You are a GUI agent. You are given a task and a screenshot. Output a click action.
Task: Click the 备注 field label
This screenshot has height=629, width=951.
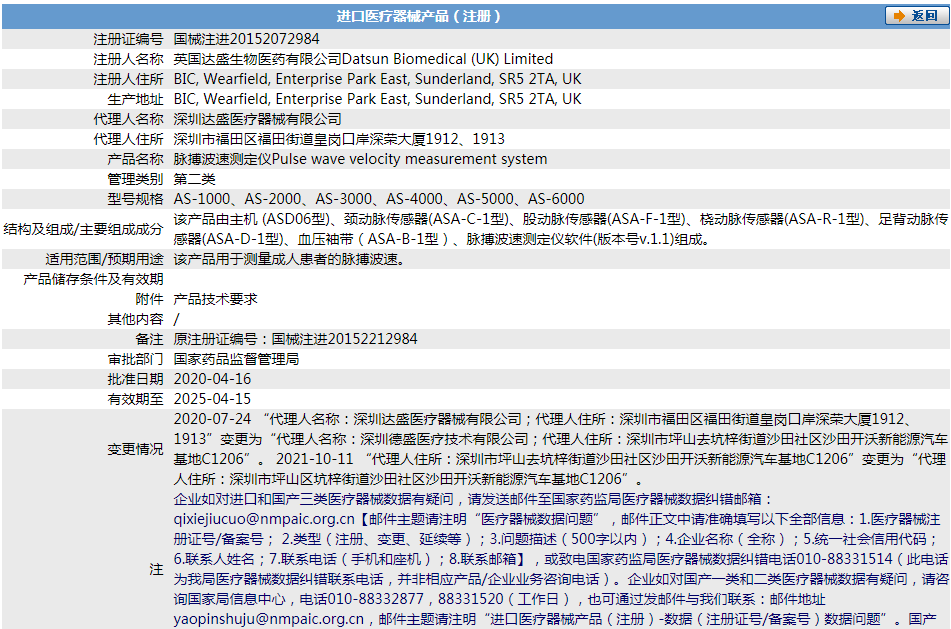coord(149,339)
